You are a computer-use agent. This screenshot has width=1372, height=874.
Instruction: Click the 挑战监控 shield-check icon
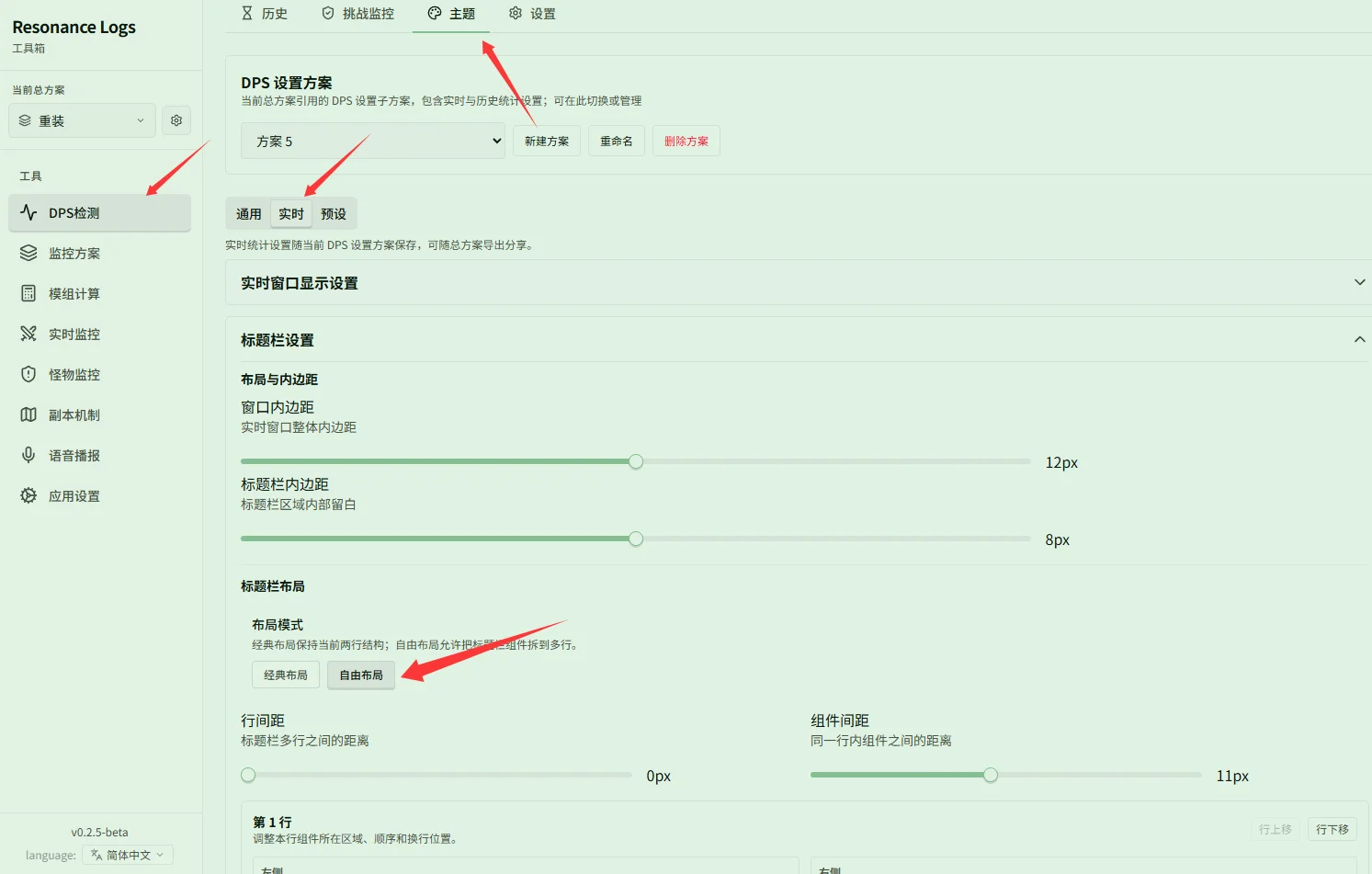coord(328,13)
